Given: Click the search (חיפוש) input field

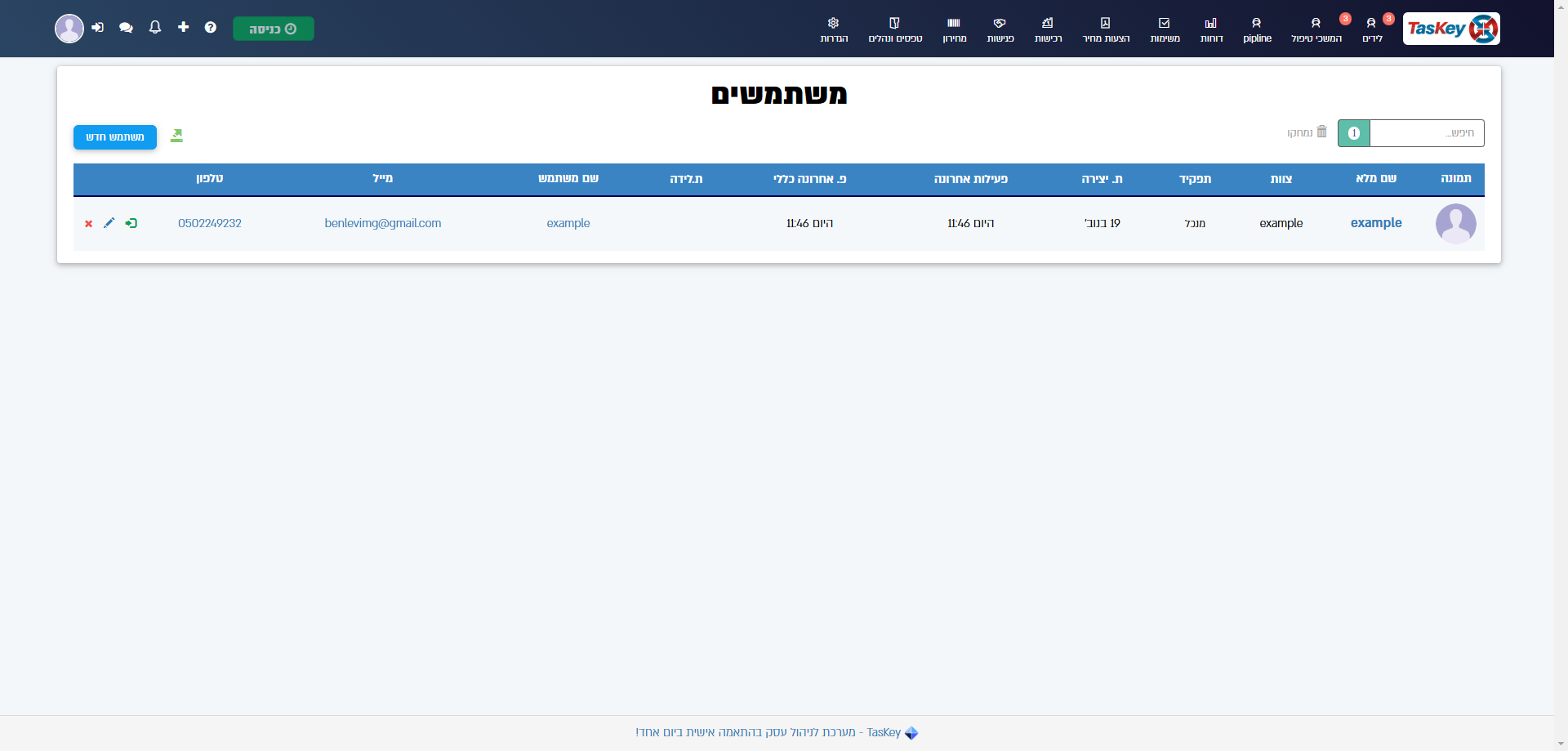Looking at the screenshot, I should point(1427,133).
